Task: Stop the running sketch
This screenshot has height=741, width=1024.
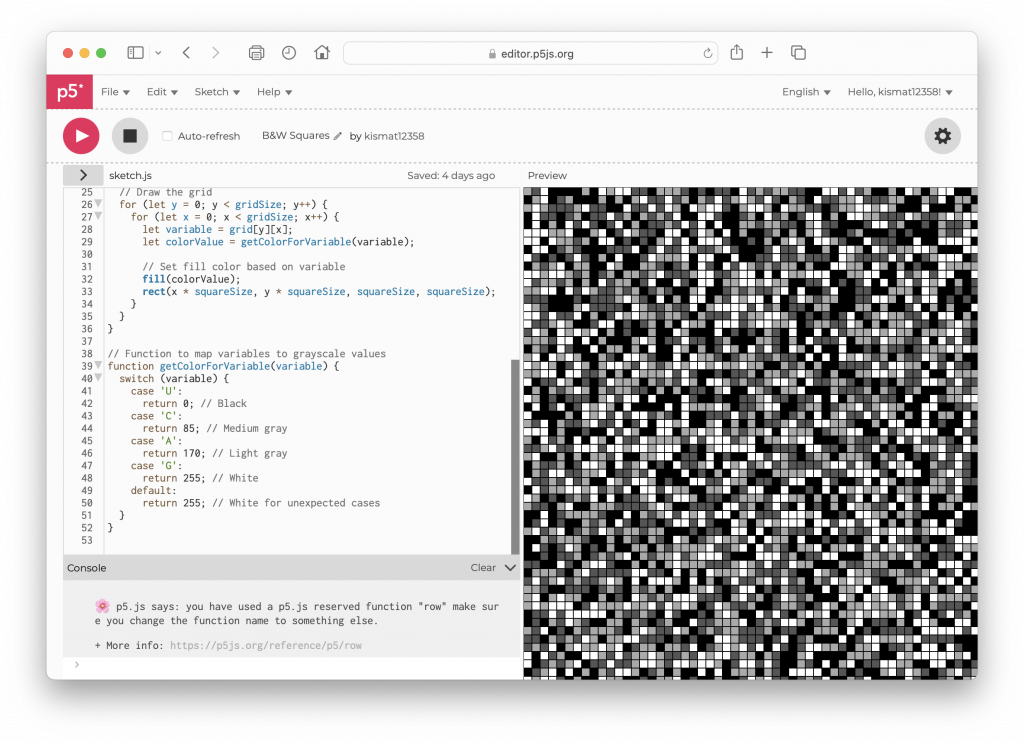Action: [129, 136]
